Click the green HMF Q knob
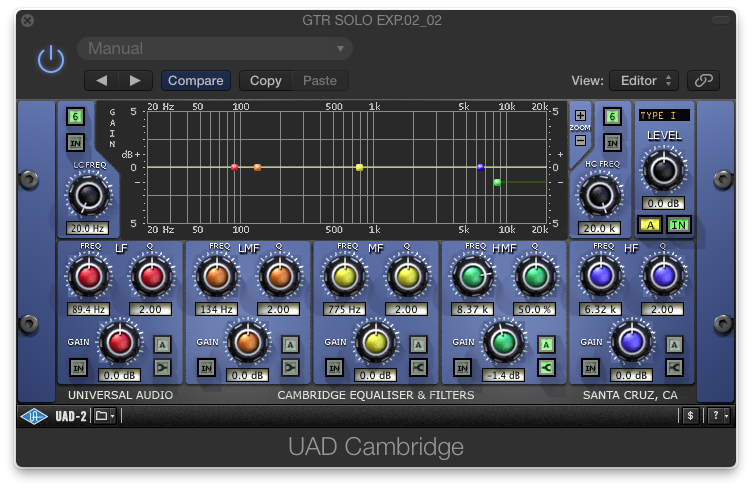This screenshot has width=752, height=489. pos(536,277)
